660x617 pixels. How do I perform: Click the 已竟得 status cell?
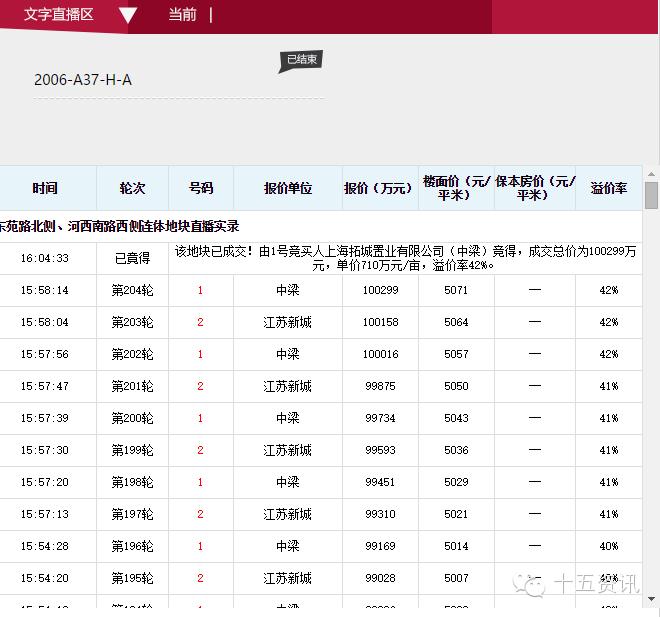pos(132,258)
